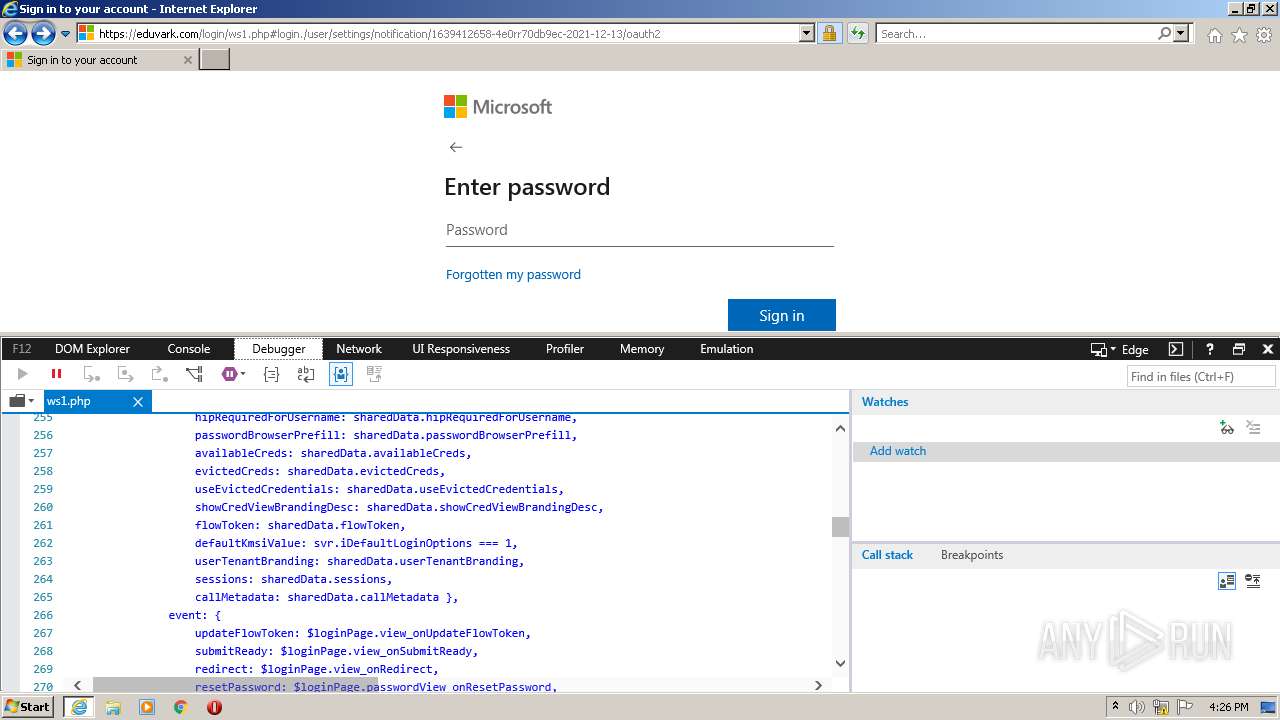
Task: Select the Debugger tab
Action: (279, 349)
